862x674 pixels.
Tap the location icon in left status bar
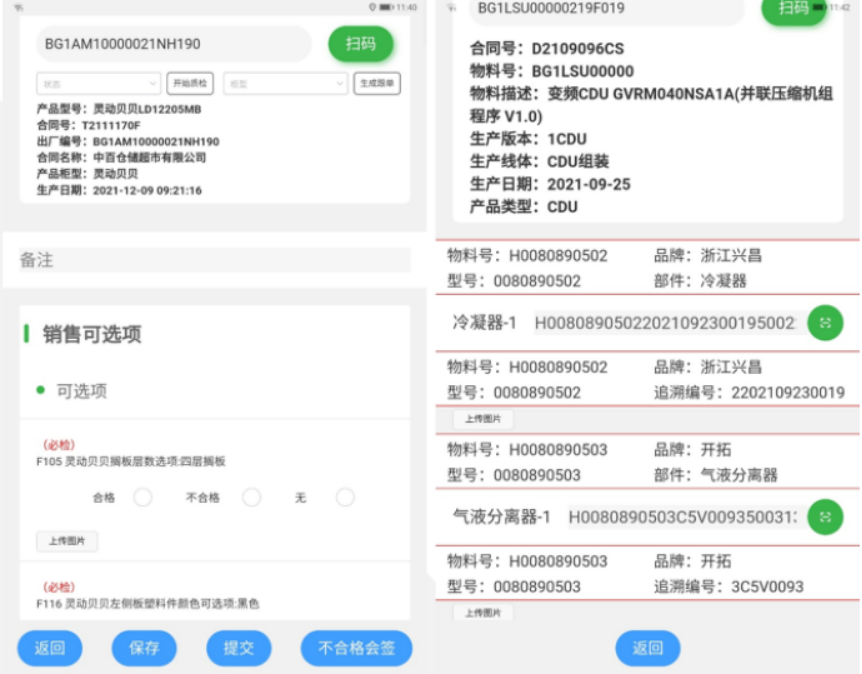[373, 7]
